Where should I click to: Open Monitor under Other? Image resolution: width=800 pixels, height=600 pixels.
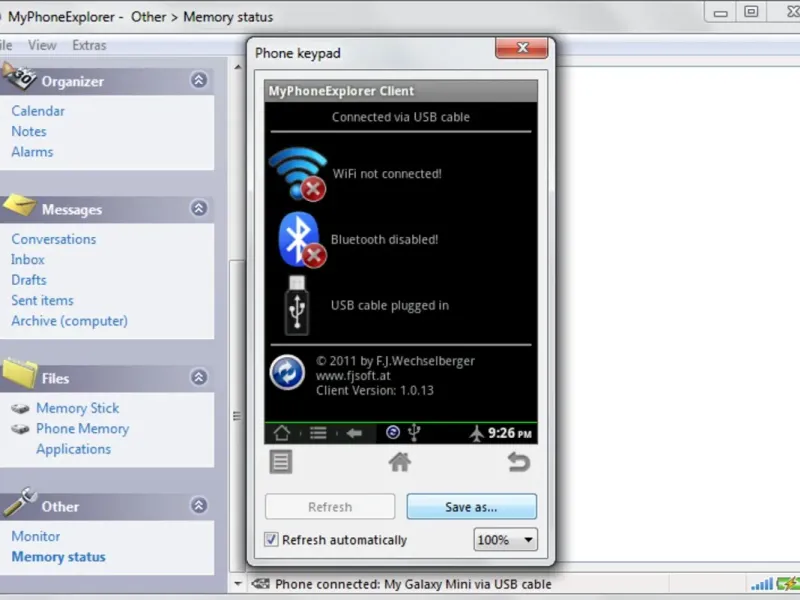click(x=36, y=536)
